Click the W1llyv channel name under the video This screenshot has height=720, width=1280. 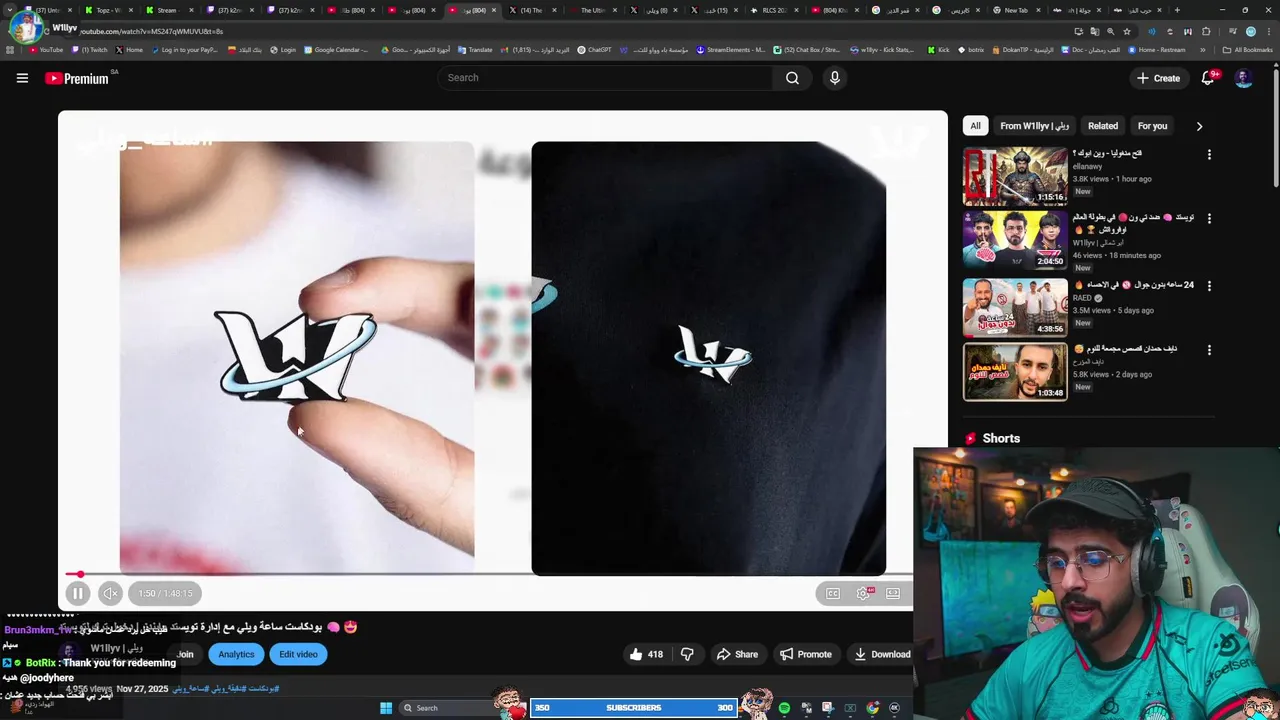click(x=116, y=649)
